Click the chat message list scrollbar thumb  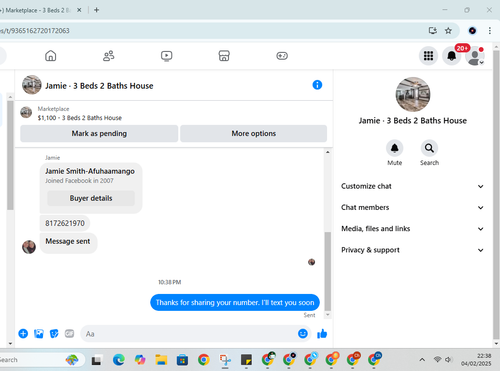point(328,271)
